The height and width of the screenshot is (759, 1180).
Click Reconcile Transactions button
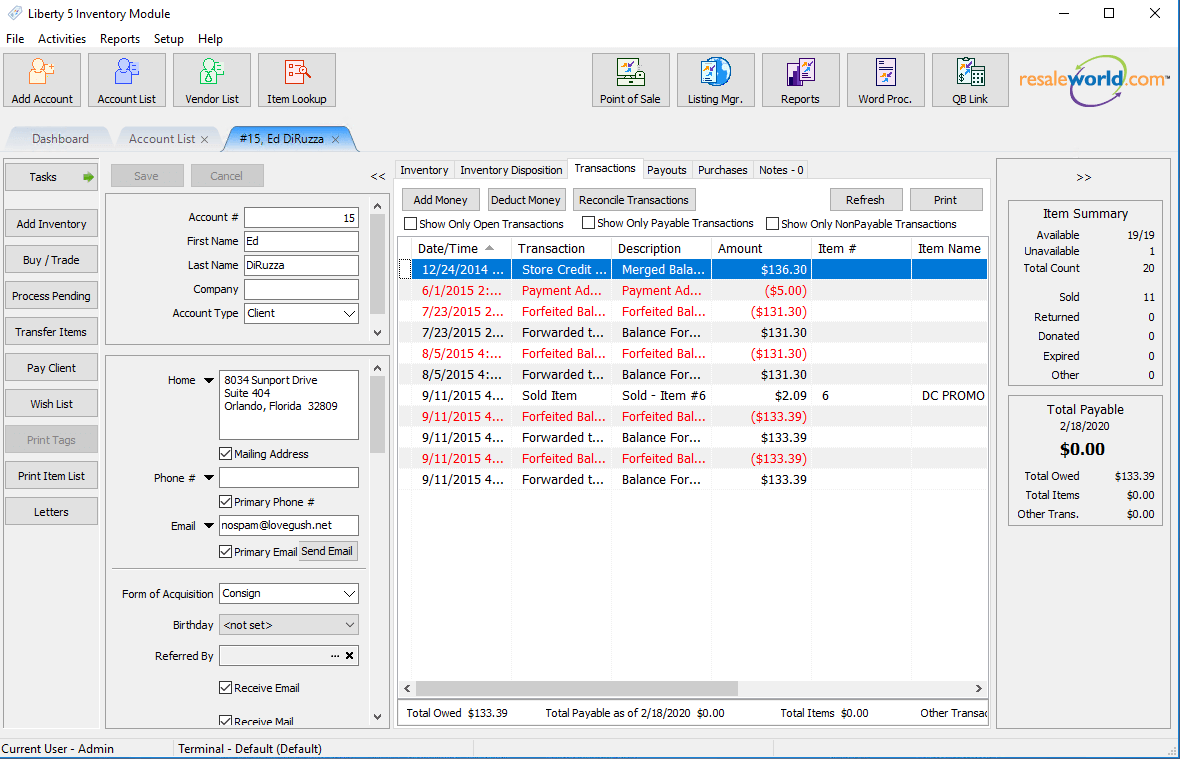click(634, 200)
